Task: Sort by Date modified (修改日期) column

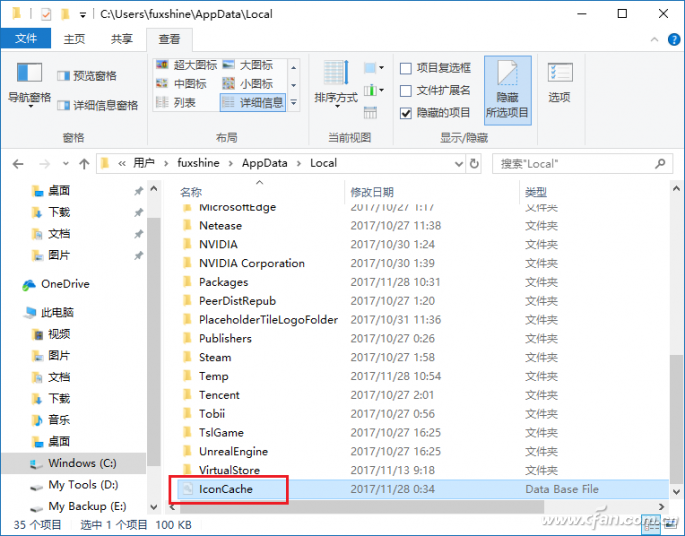Action: [x=372, y=192]
